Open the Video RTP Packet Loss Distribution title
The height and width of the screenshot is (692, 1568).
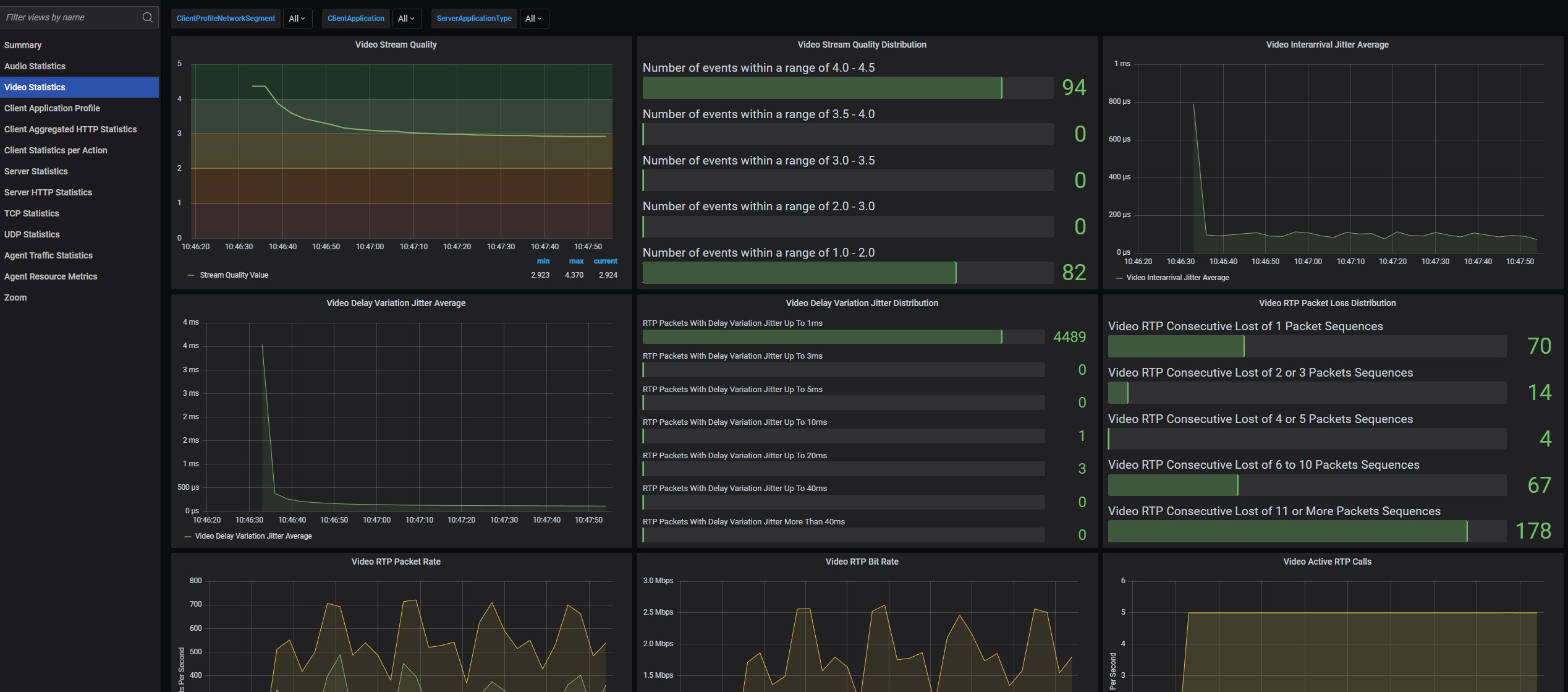tap(1327, 303)
